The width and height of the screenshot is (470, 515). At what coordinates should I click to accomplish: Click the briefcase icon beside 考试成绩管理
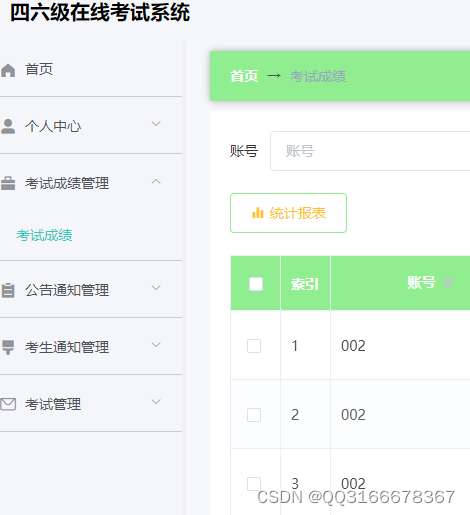(8, 183)
